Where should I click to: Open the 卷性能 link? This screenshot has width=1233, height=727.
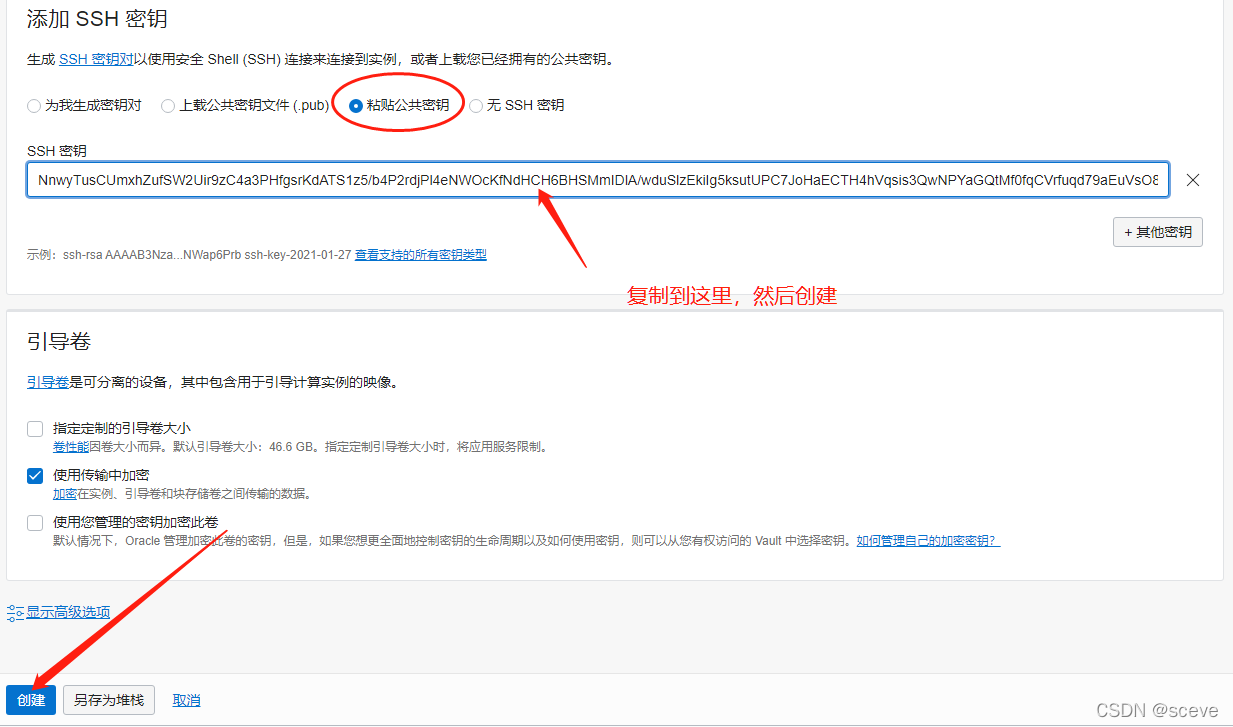[x=71, y=447]
